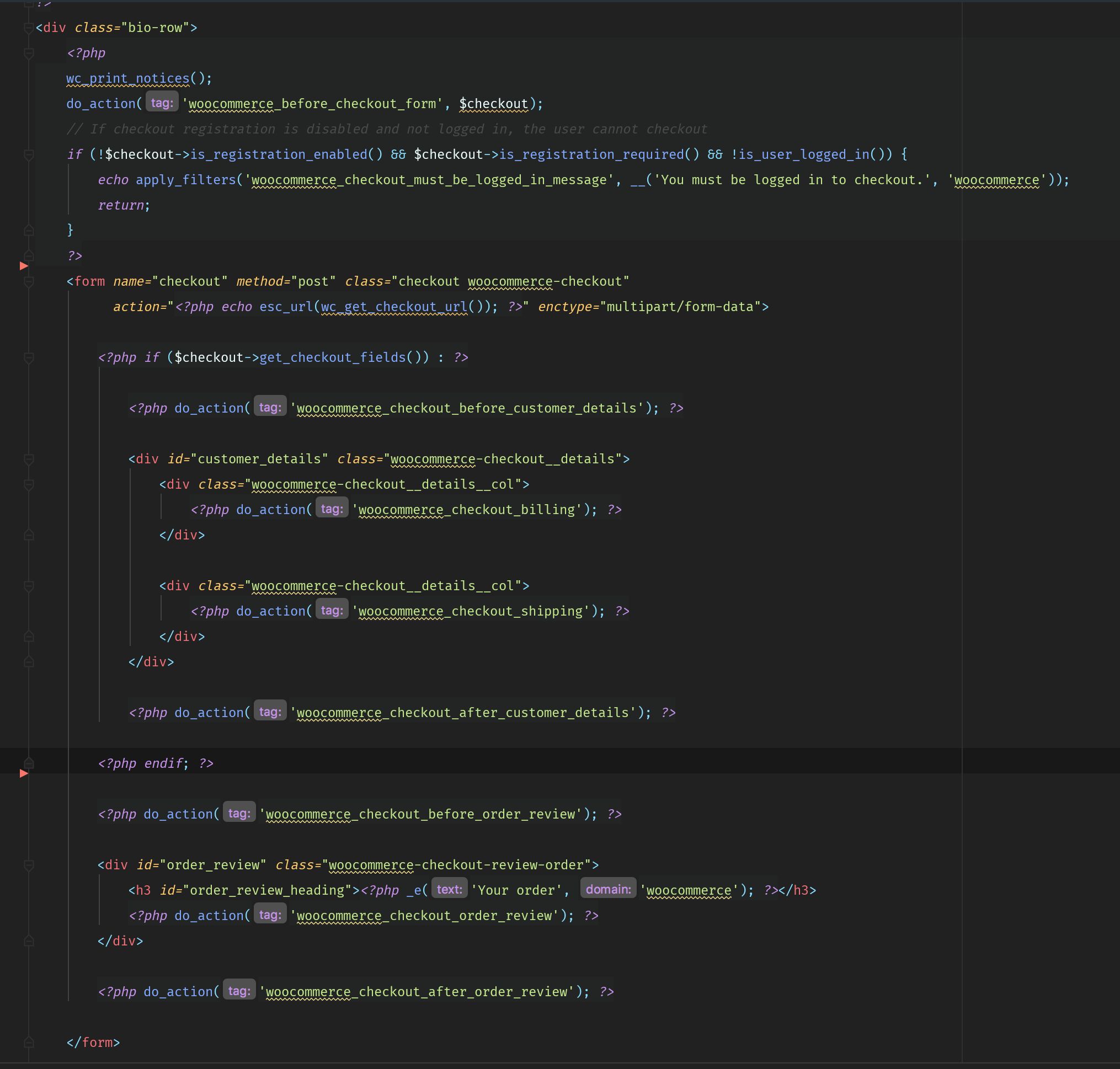This screenshot has width=1120, height=1069.
Task: Place cursor on the return statement
Action: [121, 205]
